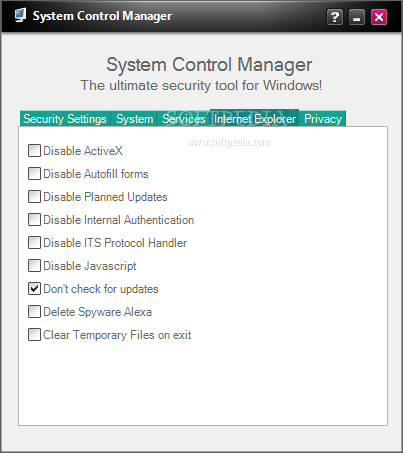403x453 pixels.
Task: Click the Internet Explorer tab
Action: pyautogui.click(x=255, y=118)
